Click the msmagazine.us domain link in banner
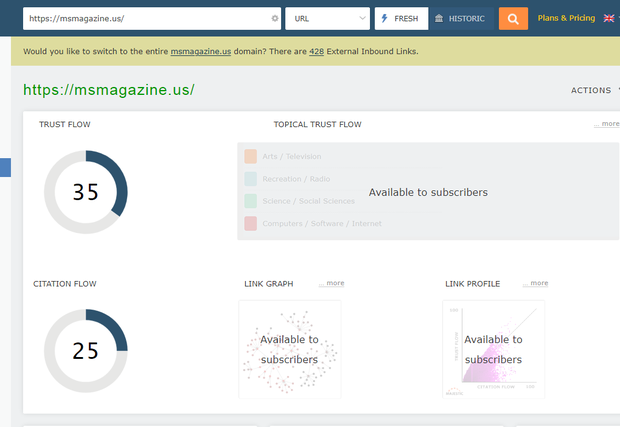The width and height of the screenshot is (620, 427). (x=200, y=51)
